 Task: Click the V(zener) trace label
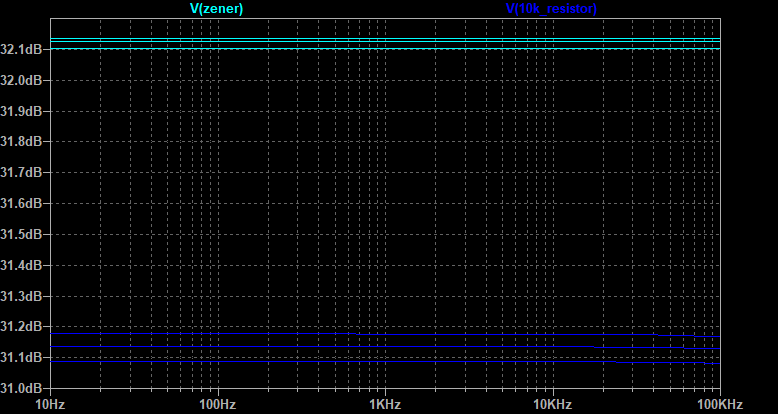216,9
